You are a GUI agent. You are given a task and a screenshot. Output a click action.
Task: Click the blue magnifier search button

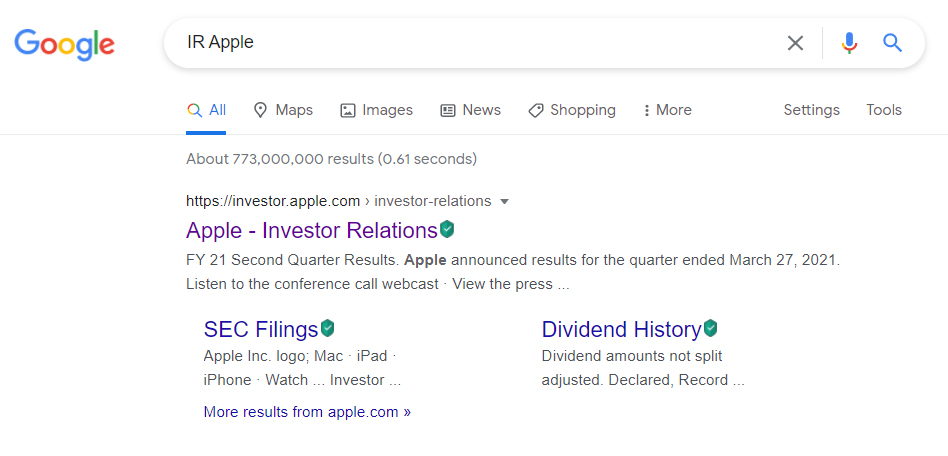892,43
